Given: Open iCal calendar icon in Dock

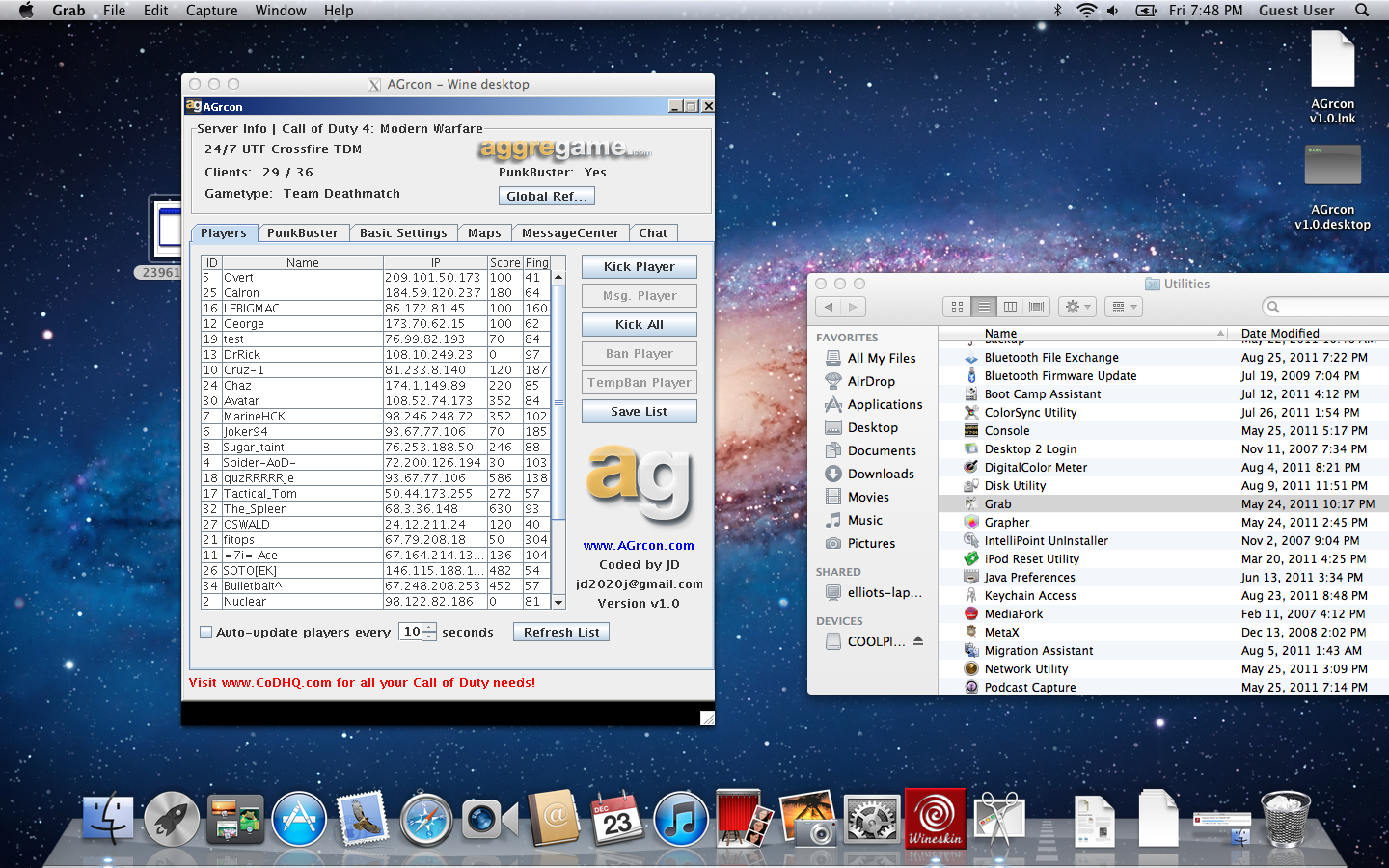Looking at the screenshot, I should tap(617, 820).
